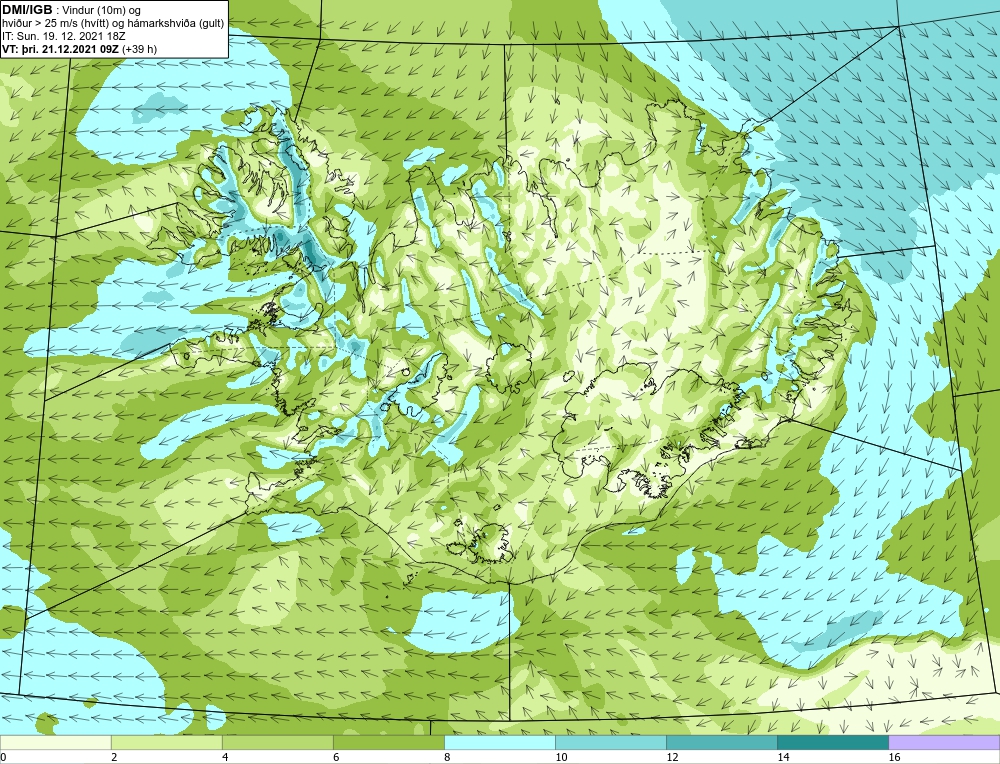Screen dimensions: 1000x764
Task: Click the light green 2–4 m/s legend swatch
Action: tap(166, 742)
